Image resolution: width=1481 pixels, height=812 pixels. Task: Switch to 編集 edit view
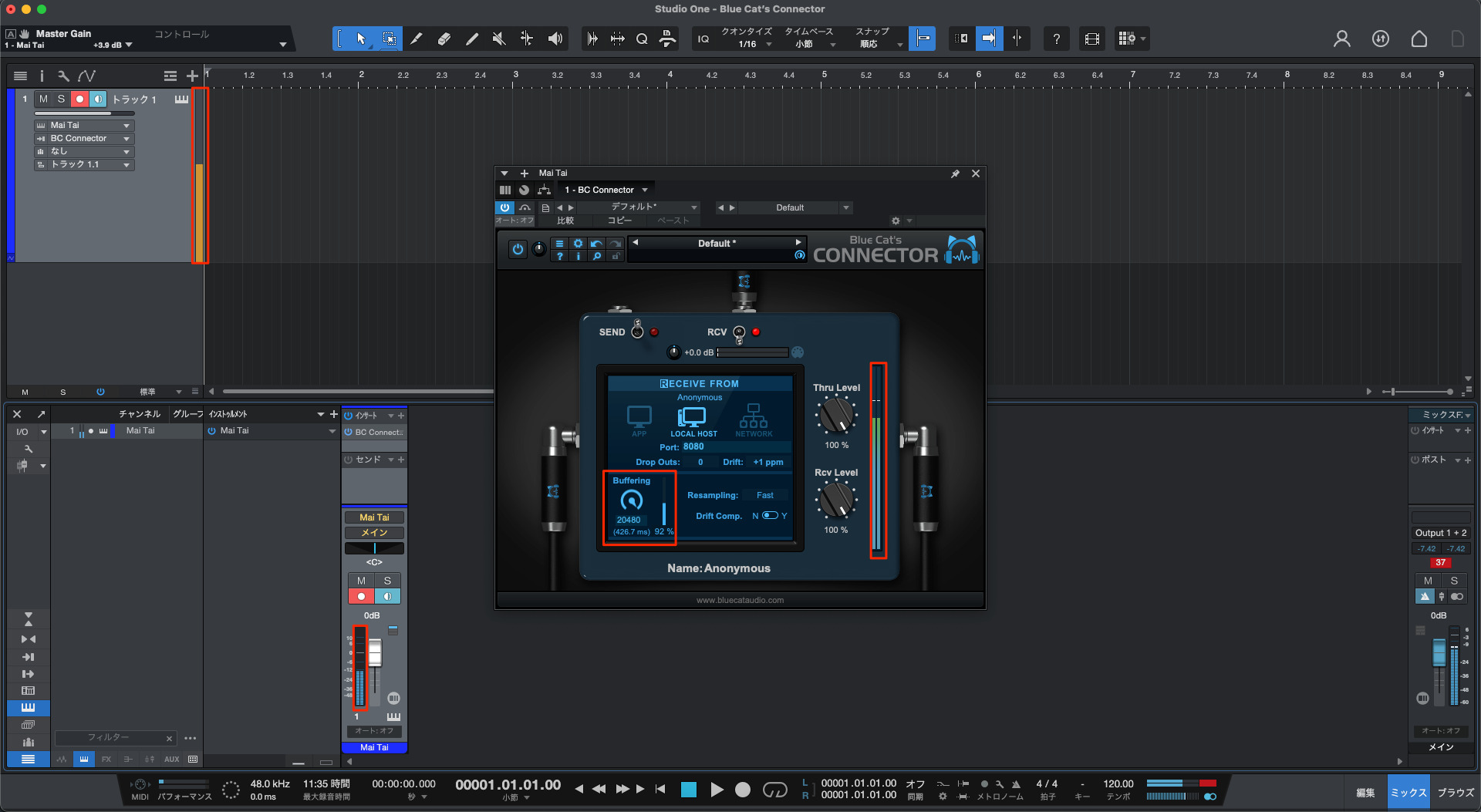[x=1365, y=793]
